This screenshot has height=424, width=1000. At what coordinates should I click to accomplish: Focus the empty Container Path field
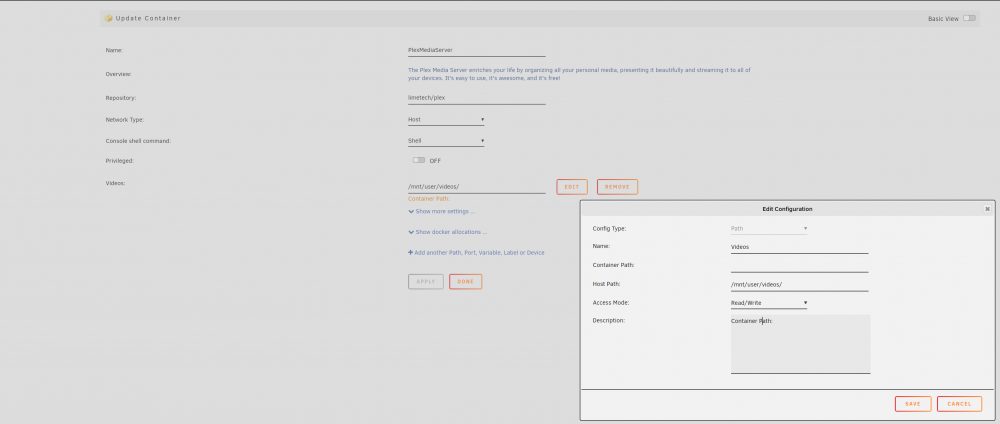coord(799,266)
